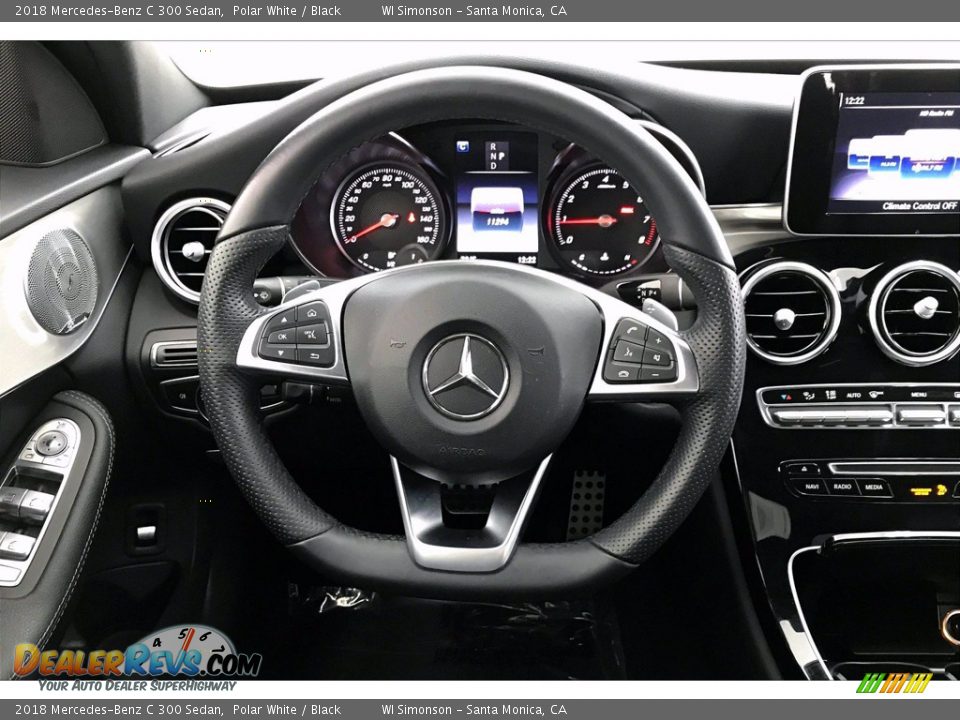Image resolution: width=960 pixels, height=720 pixels.
Task: Activate the voice control icon
Action: click(x=629, y=352)
